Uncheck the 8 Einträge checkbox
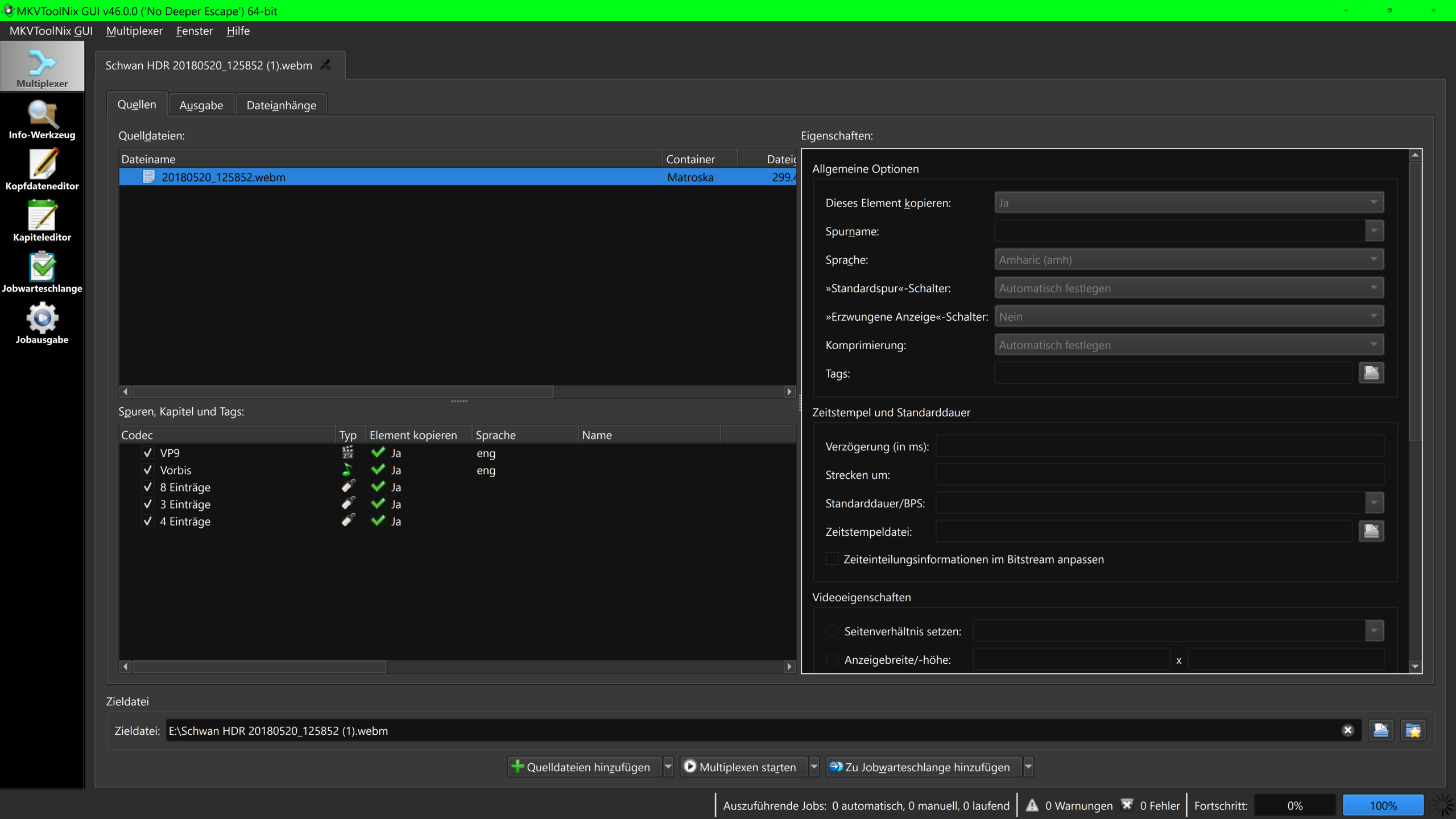 point(148,487)
